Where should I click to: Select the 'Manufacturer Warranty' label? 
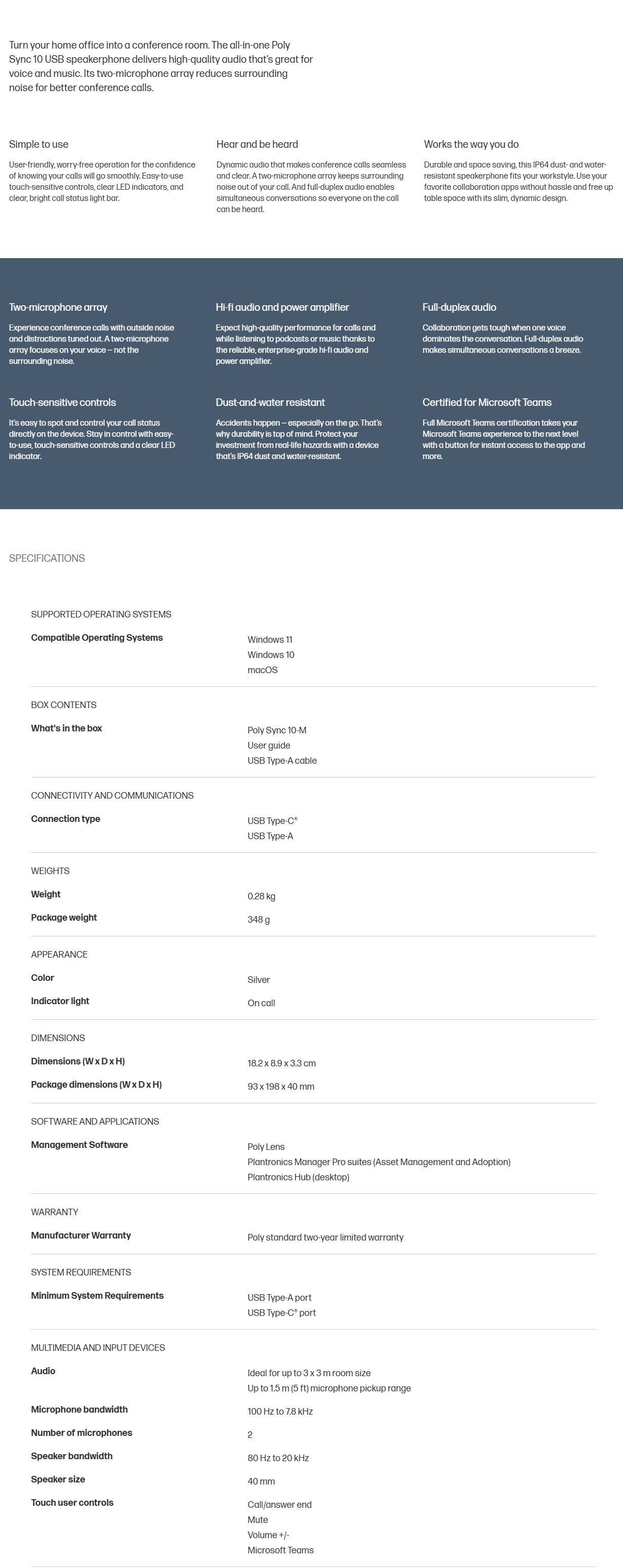coord(81,1235)
